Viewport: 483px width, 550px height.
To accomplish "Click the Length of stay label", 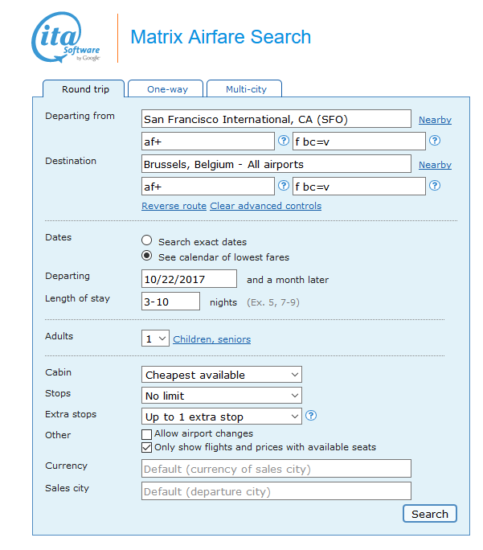I will (x=78, y=299).
